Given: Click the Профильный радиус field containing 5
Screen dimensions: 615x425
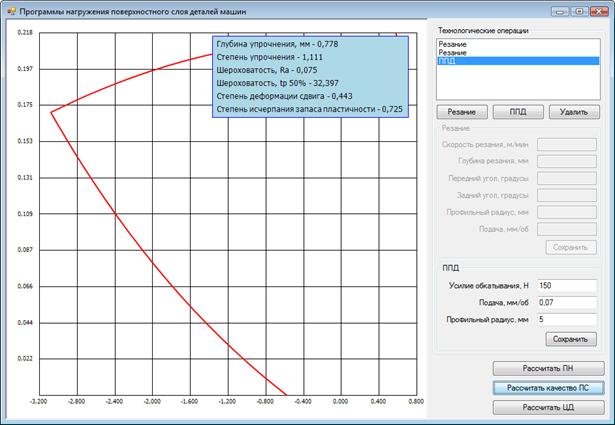Looking at the screenshot, I should (x=566, y=319).
